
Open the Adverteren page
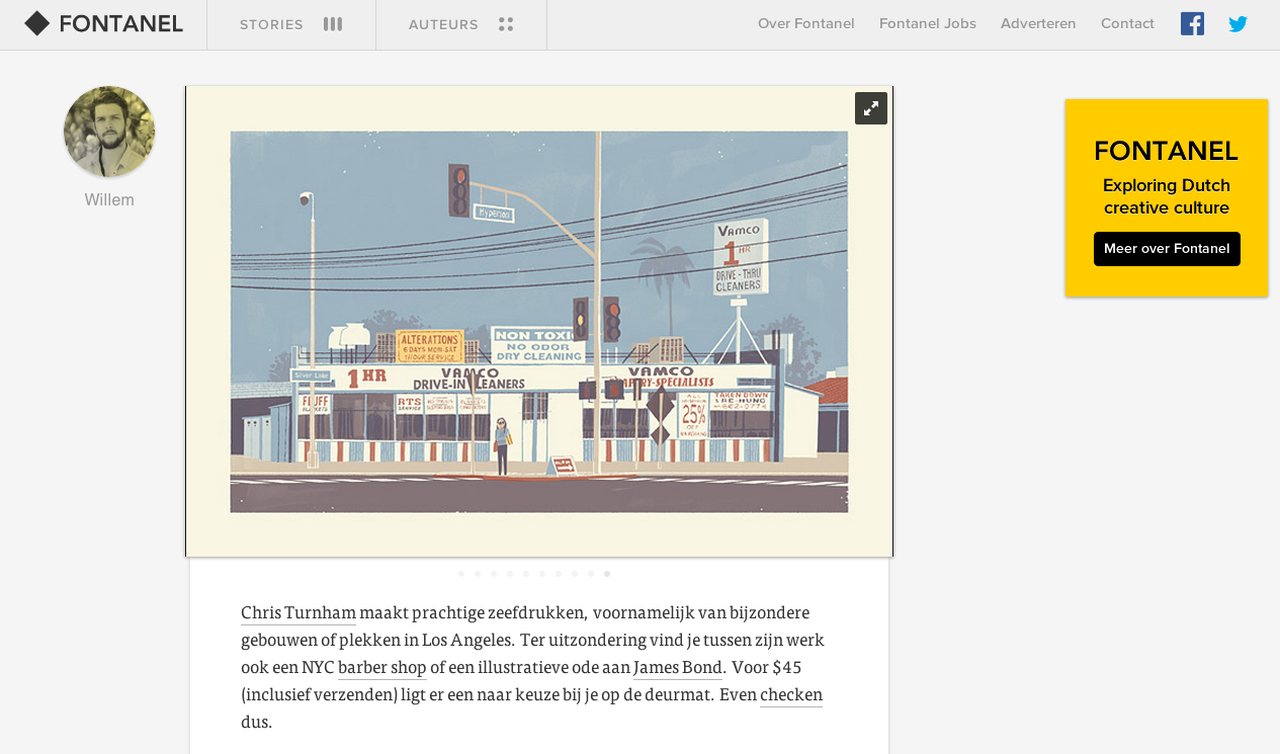point(1038,24)
